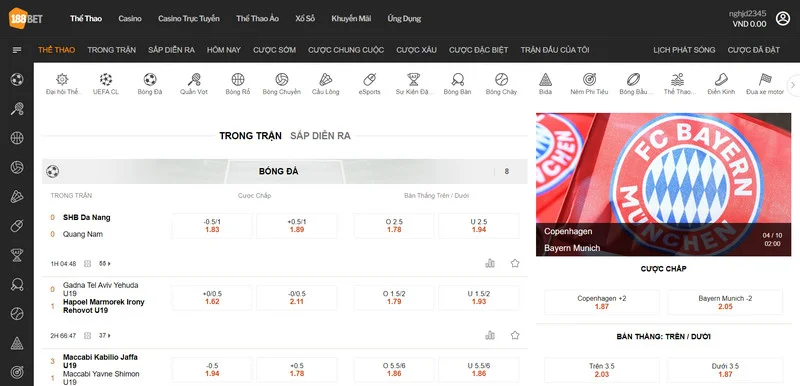The width and height of the screenshot is (800, 386).
Task: Bet Dưới 3.5 at 1.87
Action: click(x=725, y=370)
